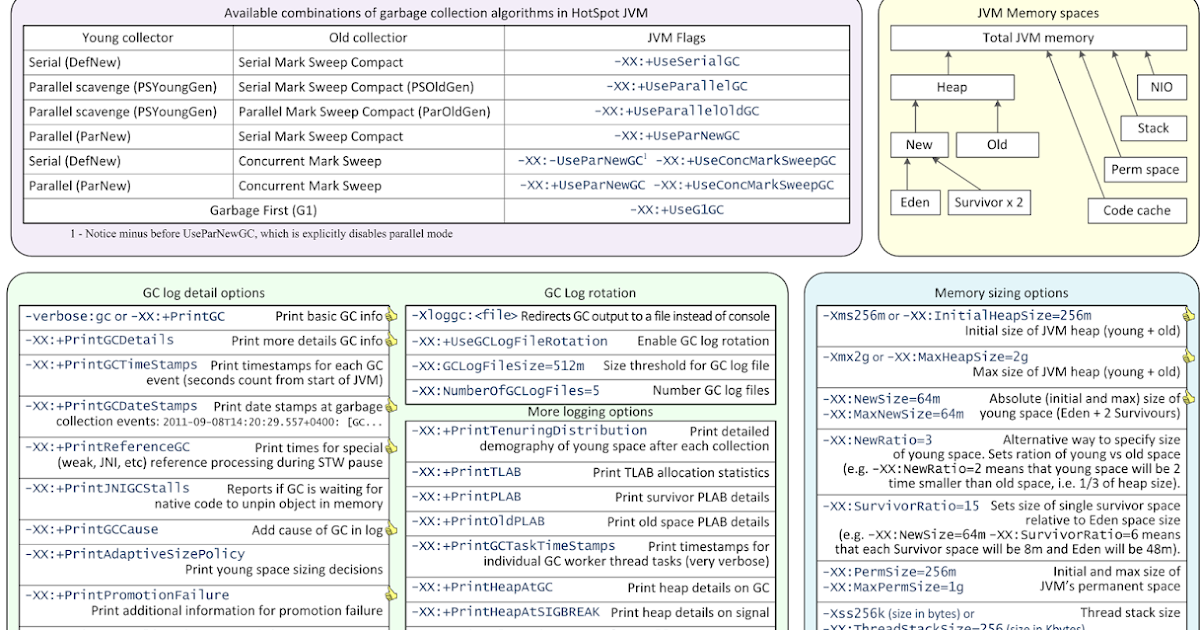Select the Code cache box
The image size is (1200, 630).
pyautogui.click(x=1137, y=211)
